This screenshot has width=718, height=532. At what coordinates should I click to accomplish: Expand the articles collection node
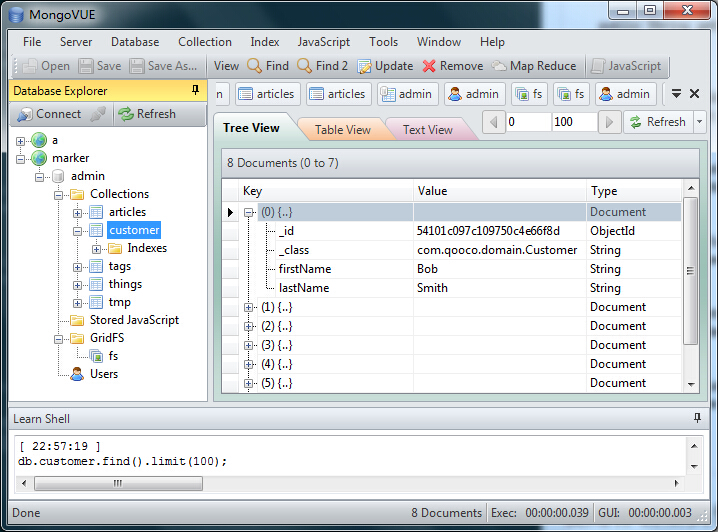77,213
